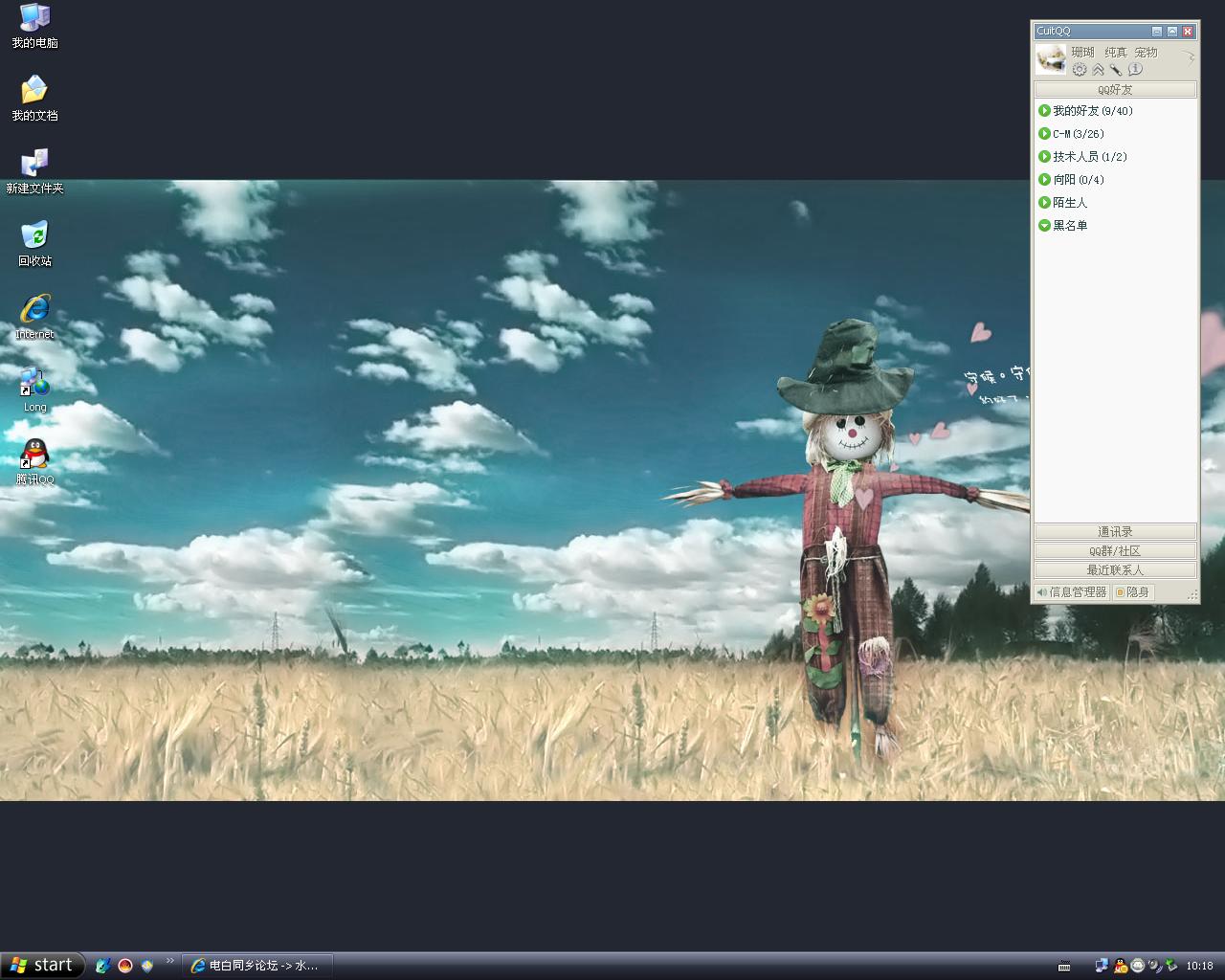Open the gear settings icon in CuitQQ
This screenshot has width=1225, height=980.
(1080, 70)
